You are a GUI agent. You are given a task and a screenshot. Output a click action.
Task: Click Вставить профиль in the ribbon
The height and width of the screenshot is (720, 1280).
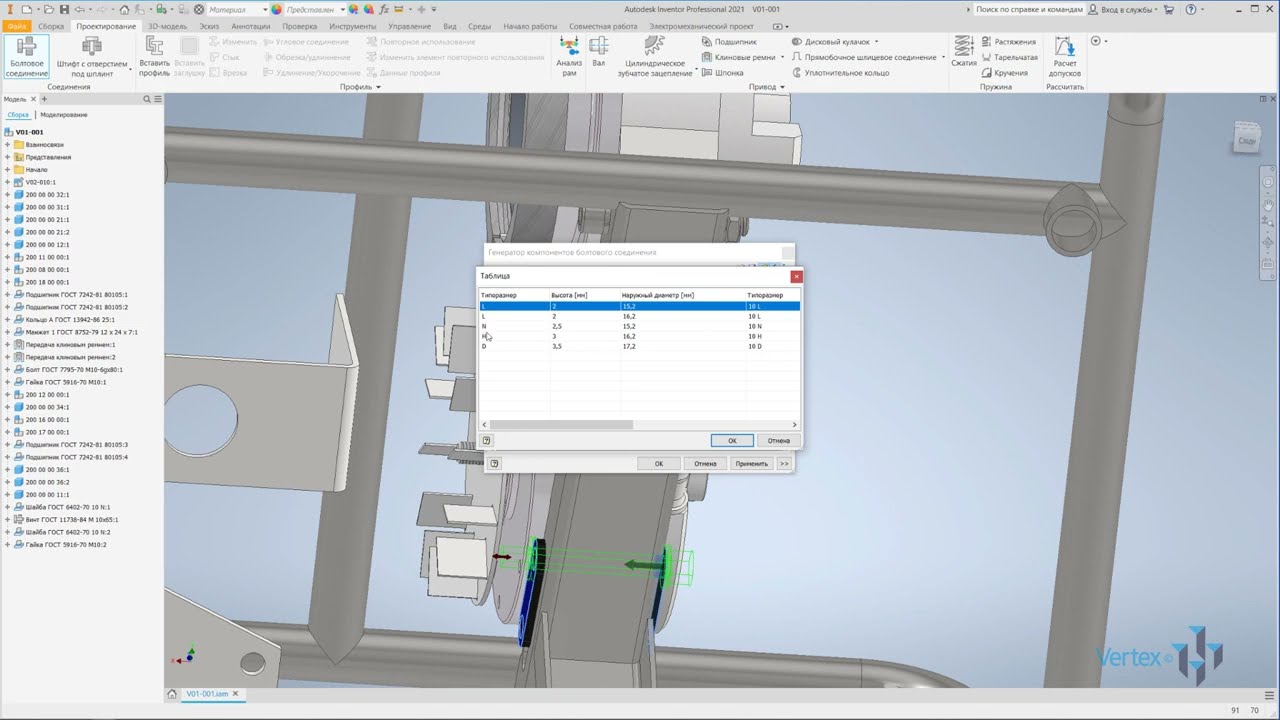click(154, 57)
